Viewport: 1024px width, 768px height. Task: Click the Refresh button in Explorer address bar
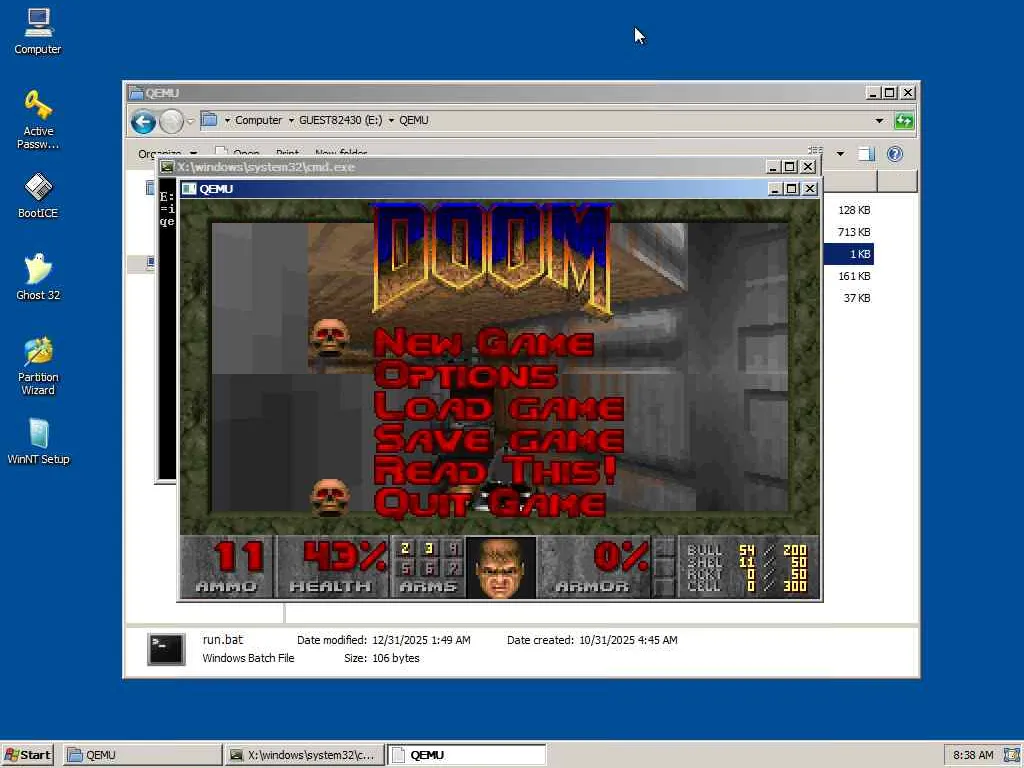pyautogui.click(x=904, y=120)
